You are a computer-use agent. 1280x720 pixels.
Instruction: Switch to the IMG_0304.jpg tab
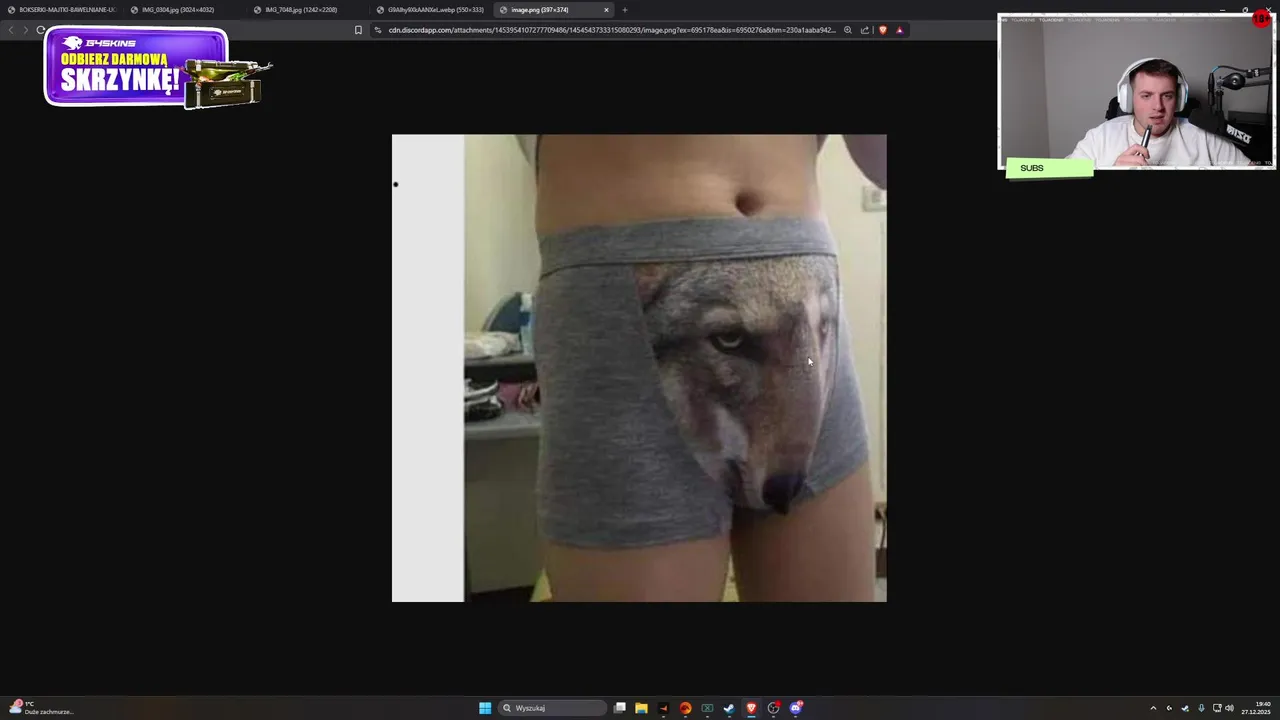(185, 10)
